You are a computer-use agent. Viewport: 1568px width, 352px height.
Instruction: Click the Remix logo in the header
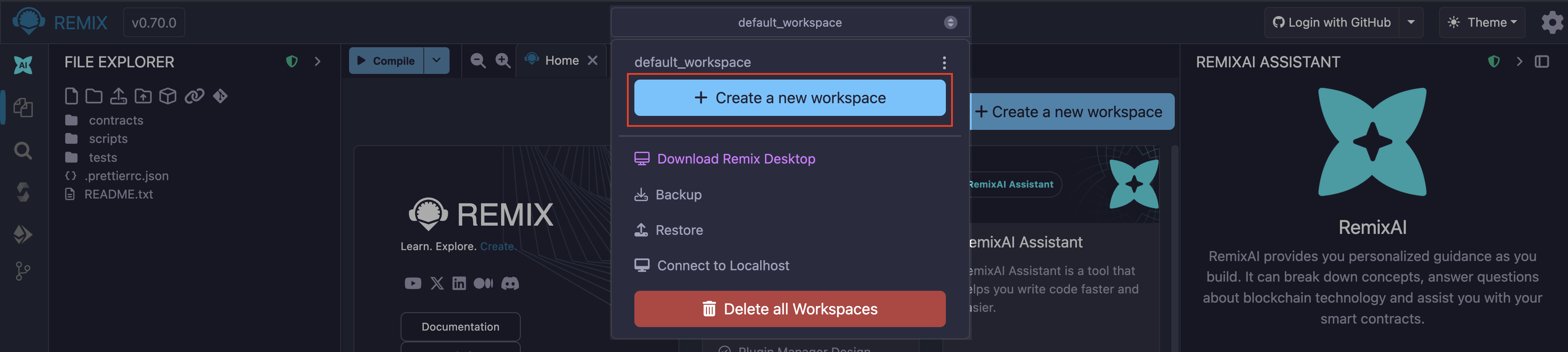[x=28, y=21]
